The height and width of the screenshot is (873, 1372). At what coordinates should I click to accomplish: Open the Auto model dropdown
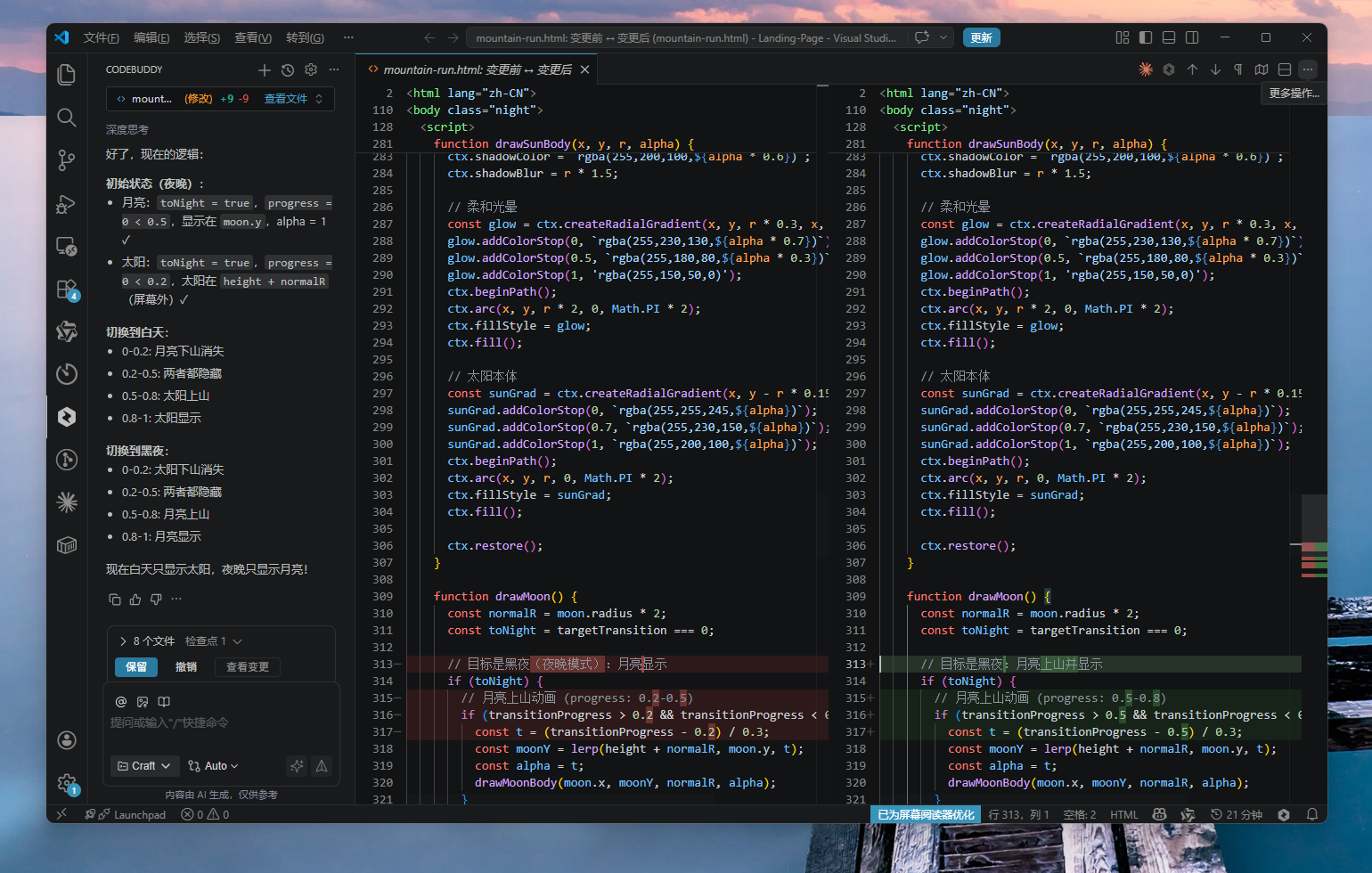pos(214,766)
